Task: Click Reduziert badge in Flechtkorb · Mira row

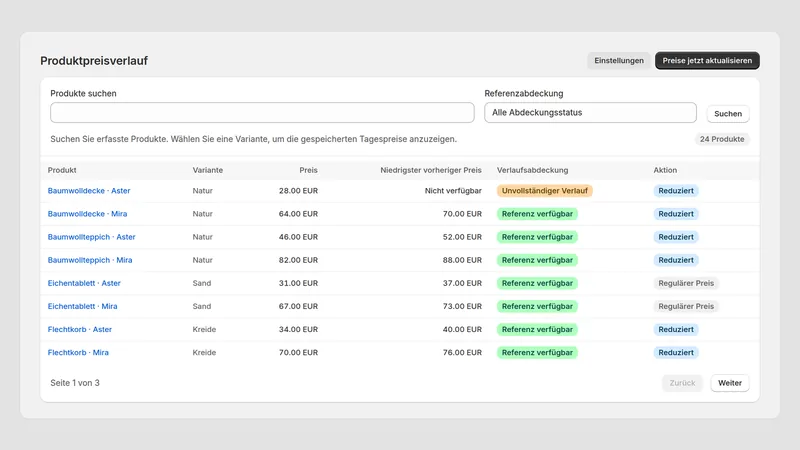Action: pyautogui.click(x=676, y=353)
